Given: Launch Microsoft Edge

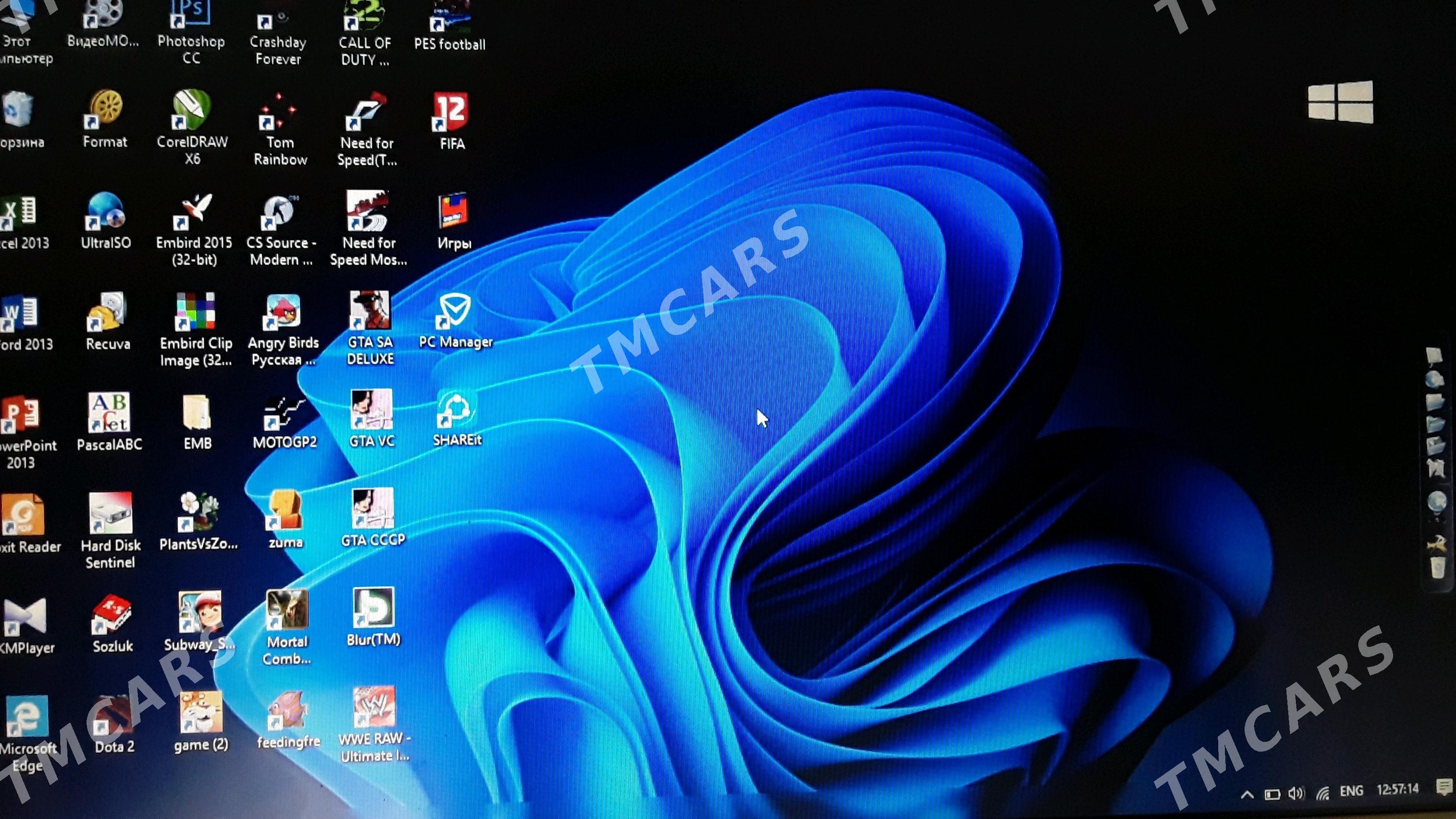Looking at the screenshot, I should click(x=27, y=734).
